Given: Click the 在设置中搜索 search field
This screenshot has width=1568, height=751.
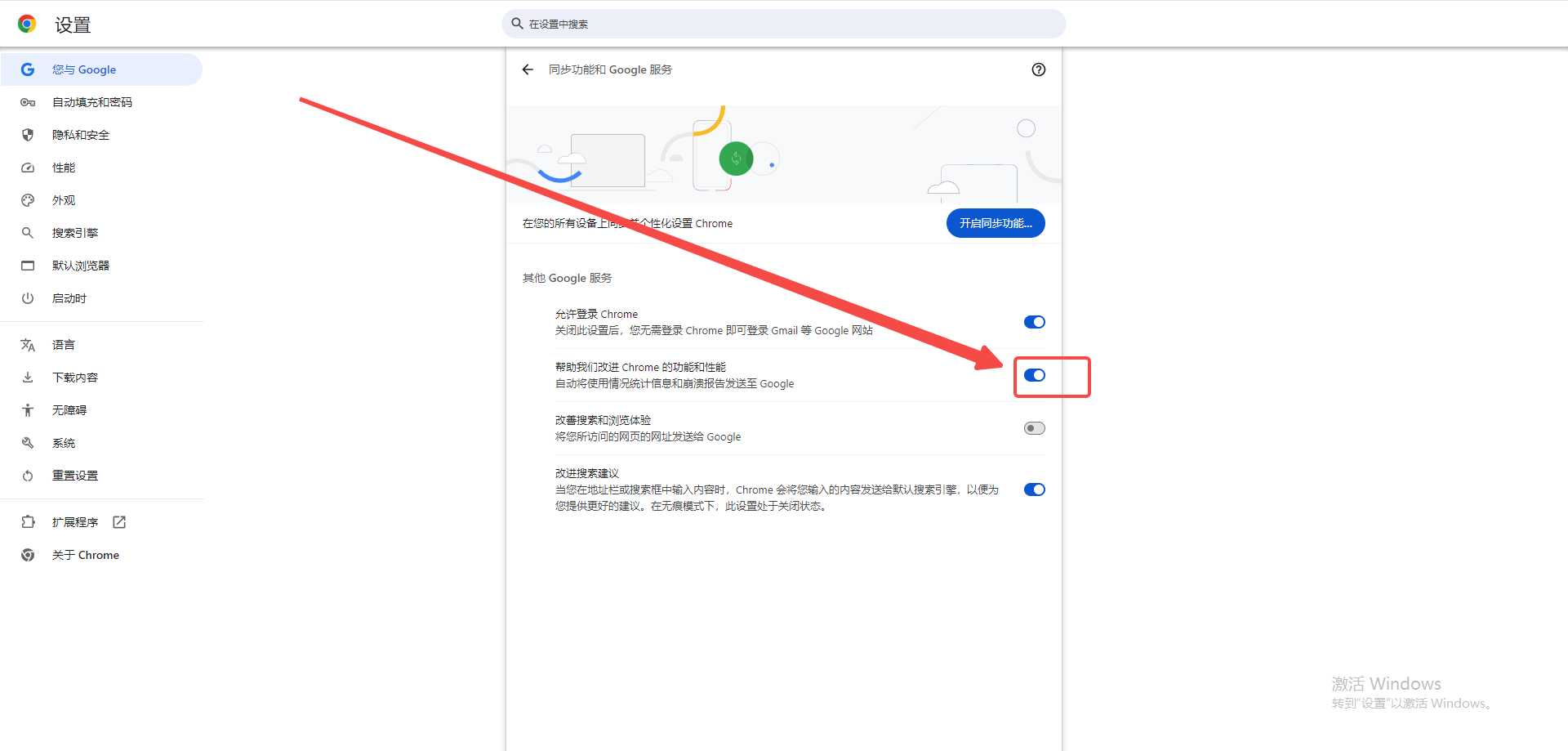Looking at the screenshot, I should 784,24.
